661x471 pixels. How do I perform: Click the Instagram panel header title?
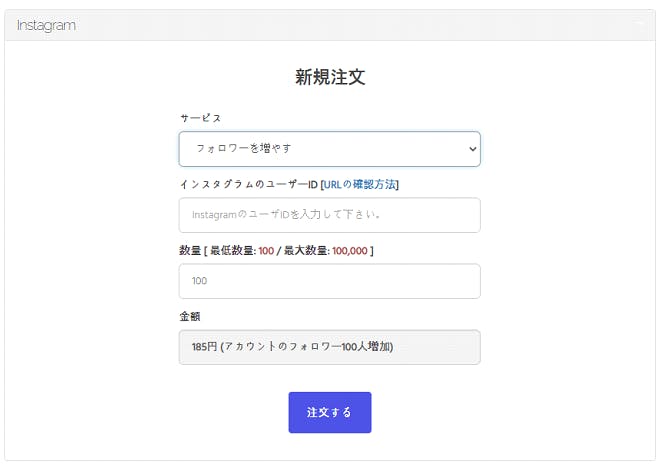coord(46,25)
